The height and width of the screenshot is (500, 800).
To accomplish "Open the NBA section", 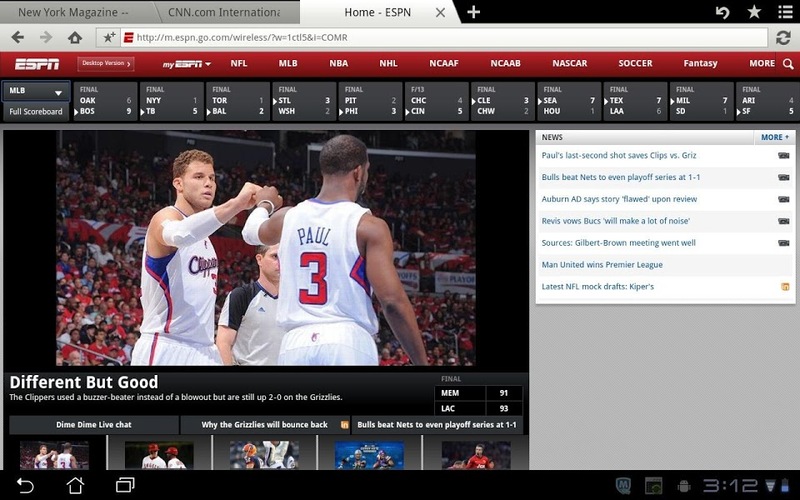I will [338, 63].
